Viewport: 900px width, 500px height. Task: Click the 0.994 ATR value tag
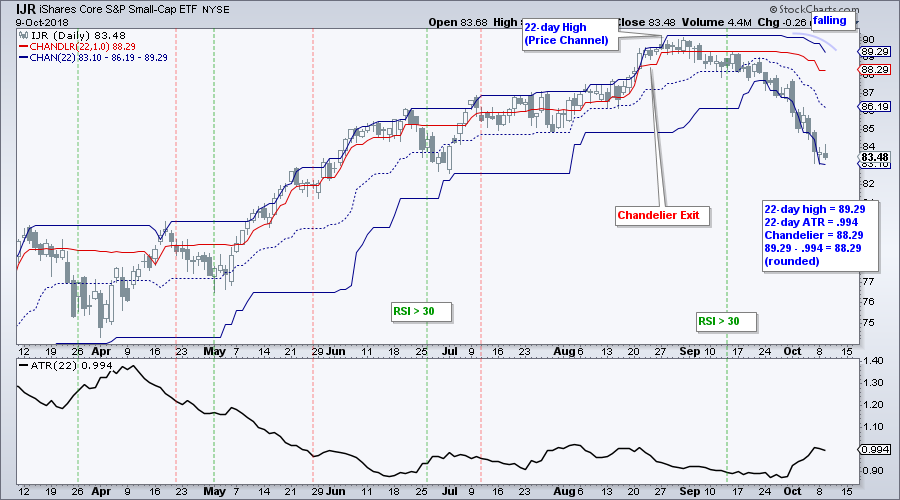point(875,449)
